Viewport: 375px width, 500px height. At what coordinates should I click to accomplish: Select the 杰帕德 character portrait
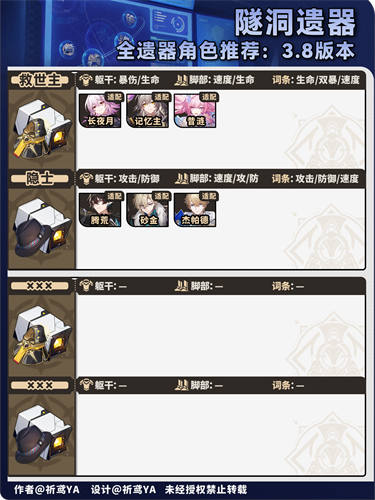[195, 210]
